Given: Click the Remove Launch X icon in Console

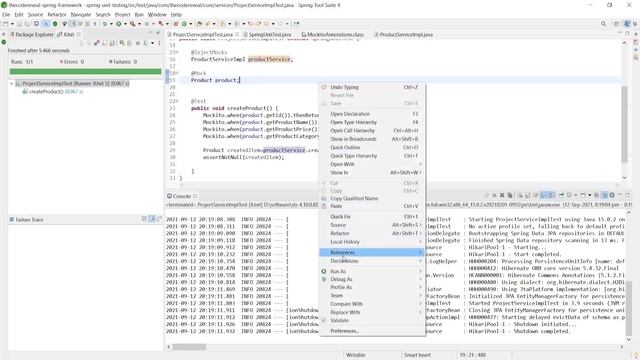Looking at the screenshot, I should (x=502, y=196).
